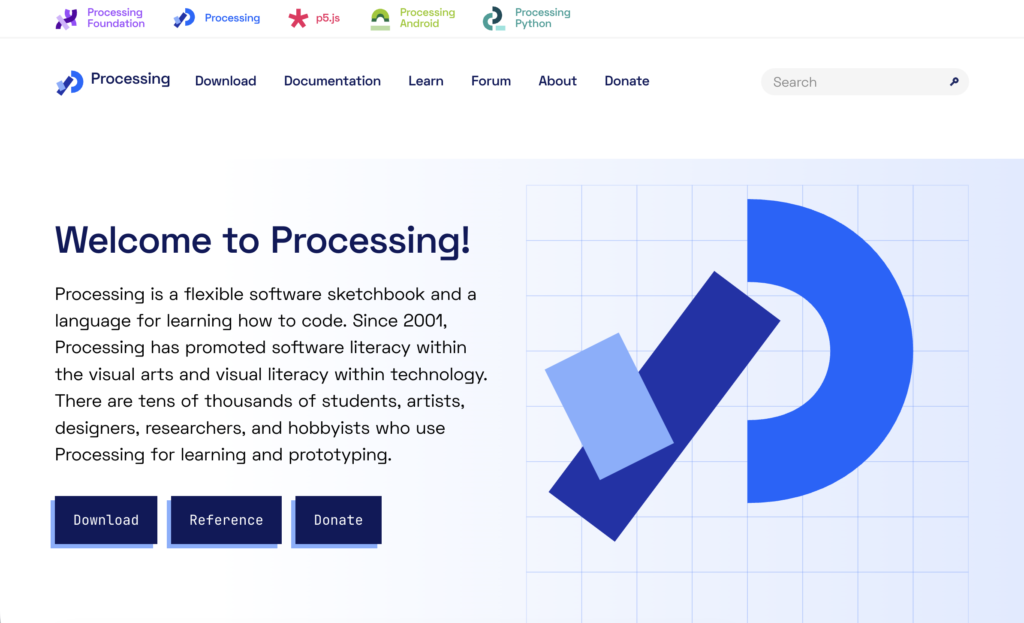Follow the p5.js text link
This screenshot has height=623, width=1024.
[x=329, y=18]
